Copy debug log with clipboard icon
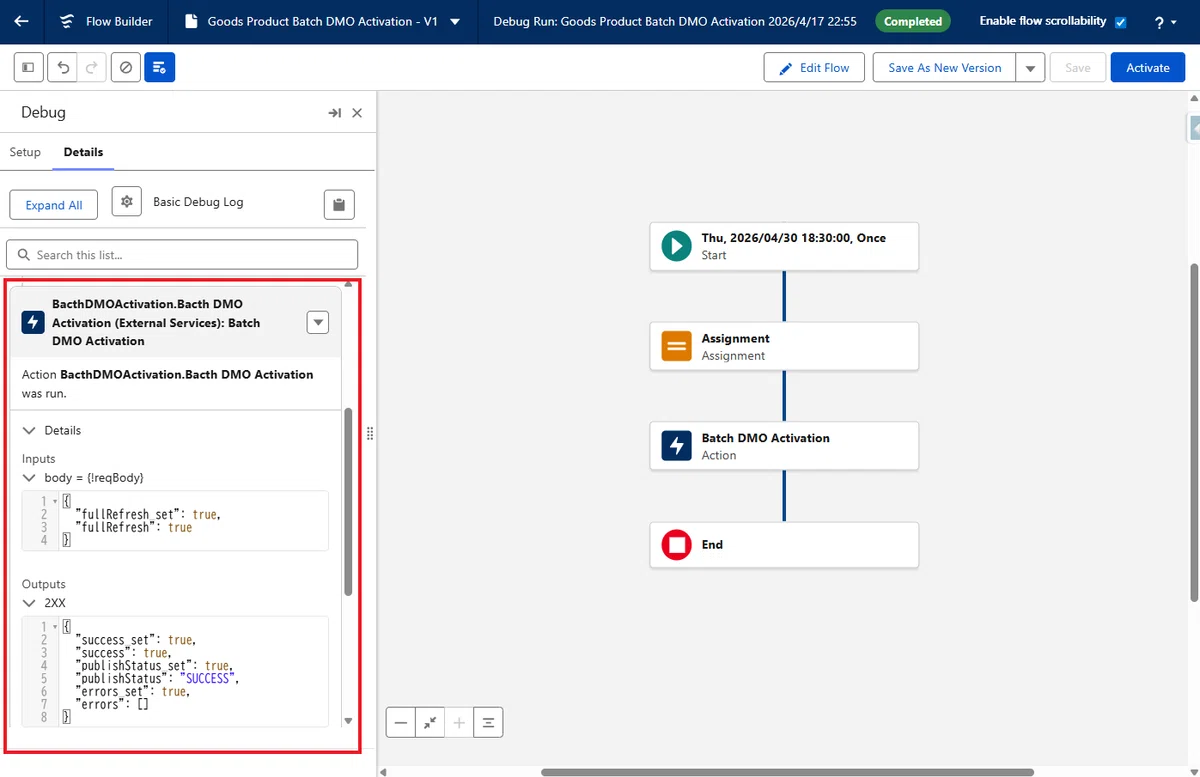 click(340, 205)
